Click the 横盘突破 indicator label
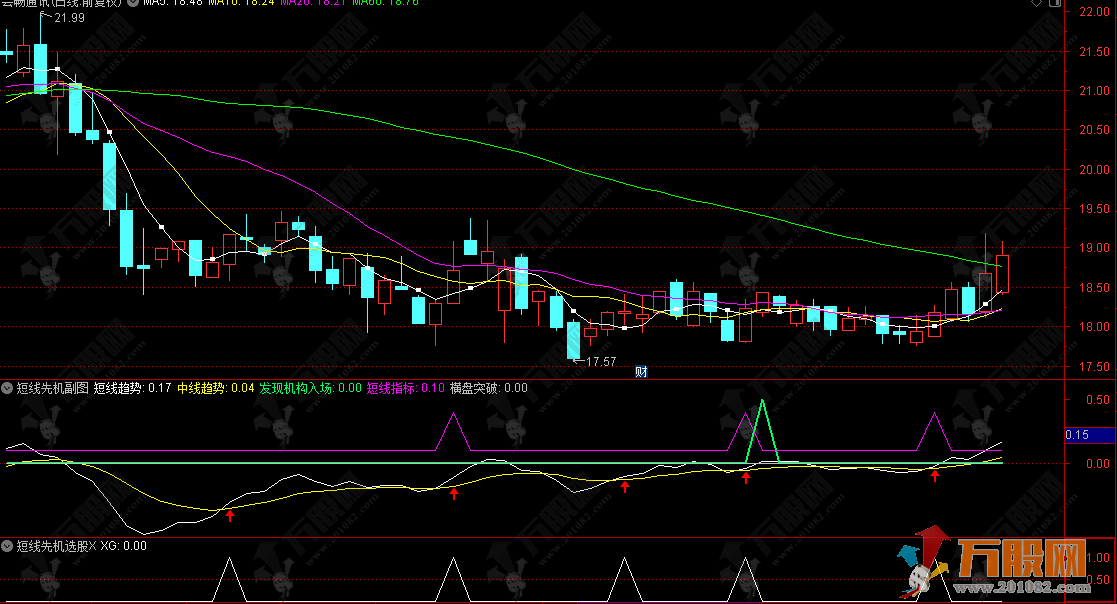1117x604 pixels. click(474, 387)
